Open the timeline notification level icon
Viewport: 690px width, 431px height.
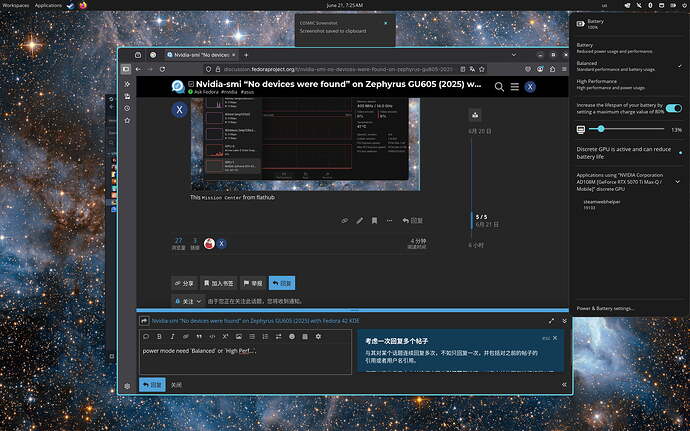coord(475,115)
